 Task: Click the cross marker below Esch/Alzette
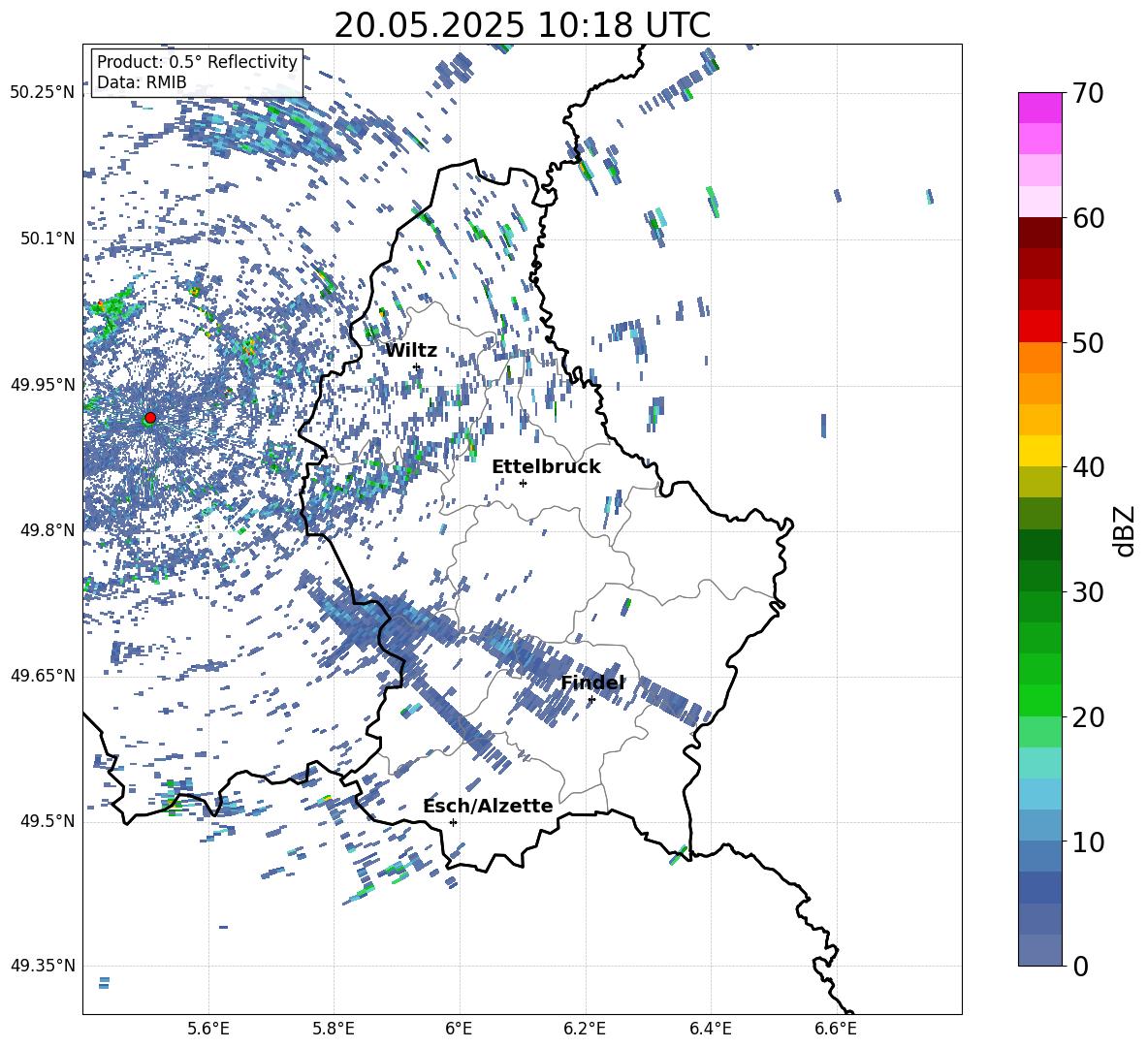tap(453, 822)
